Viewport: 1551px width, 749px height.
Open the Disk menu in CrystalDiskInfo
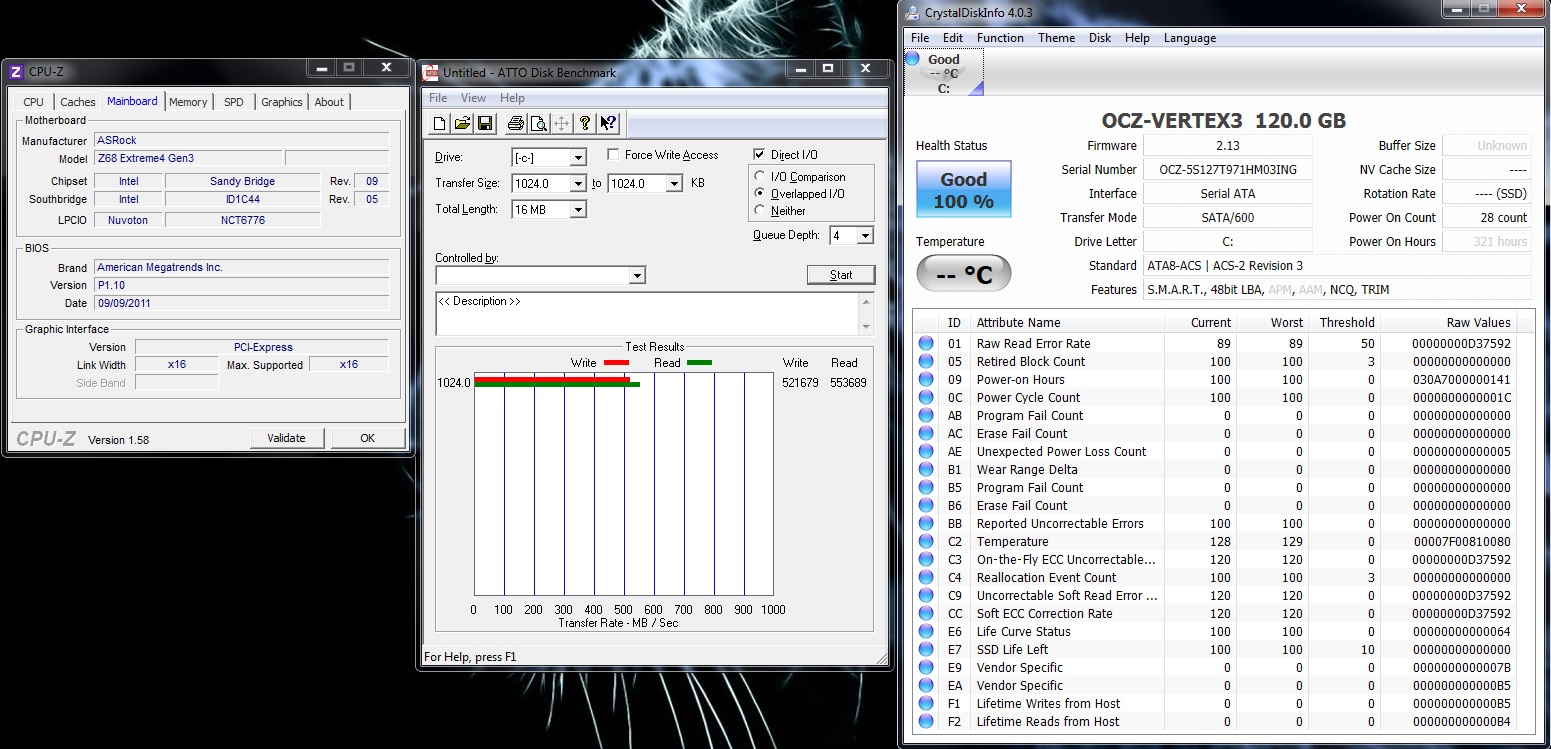pyautogui.click(x=1100, y=38)
